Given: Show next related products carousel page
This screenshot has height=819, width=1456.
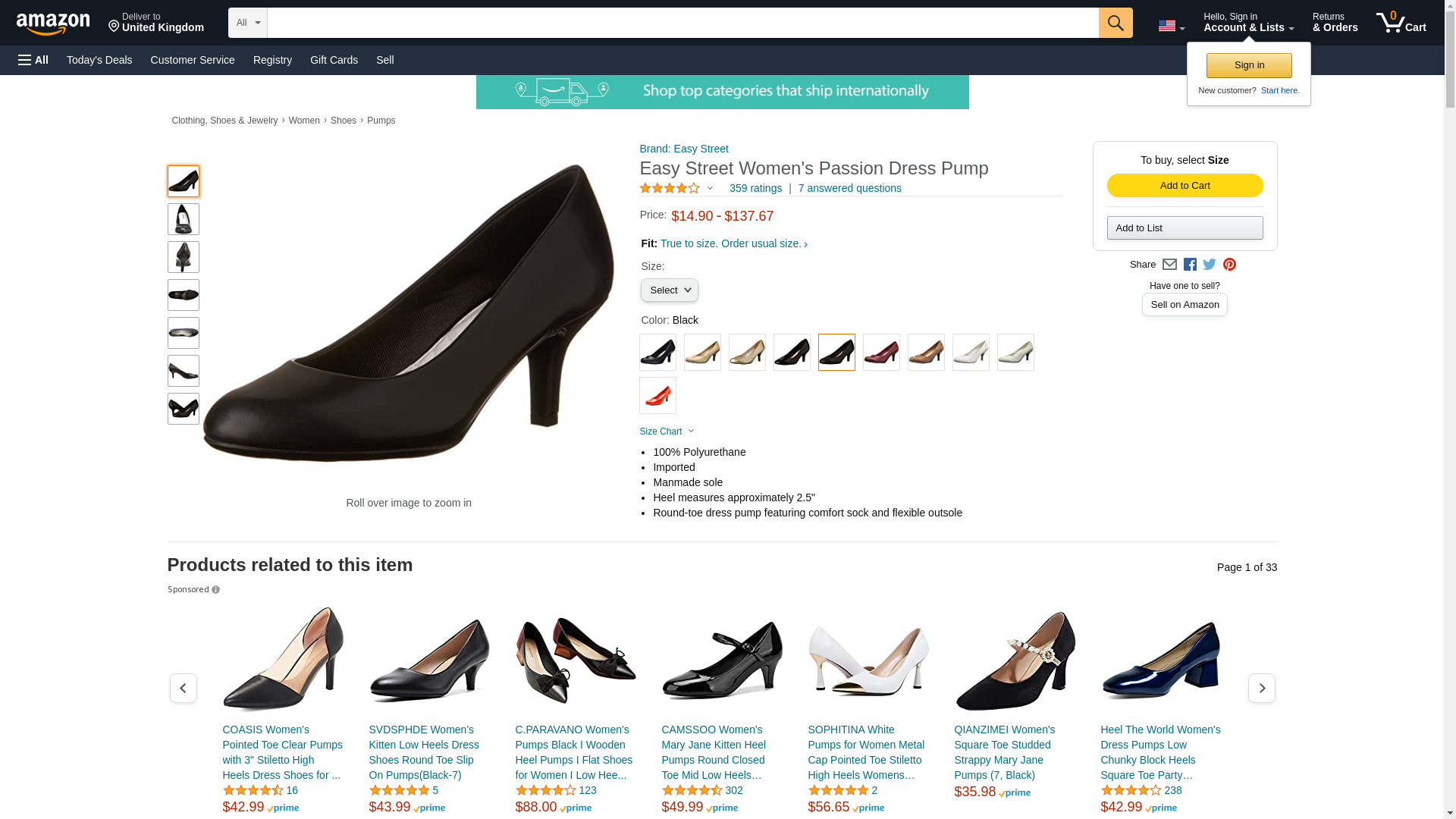Looking at the screenshot, I should [1261, 688].
